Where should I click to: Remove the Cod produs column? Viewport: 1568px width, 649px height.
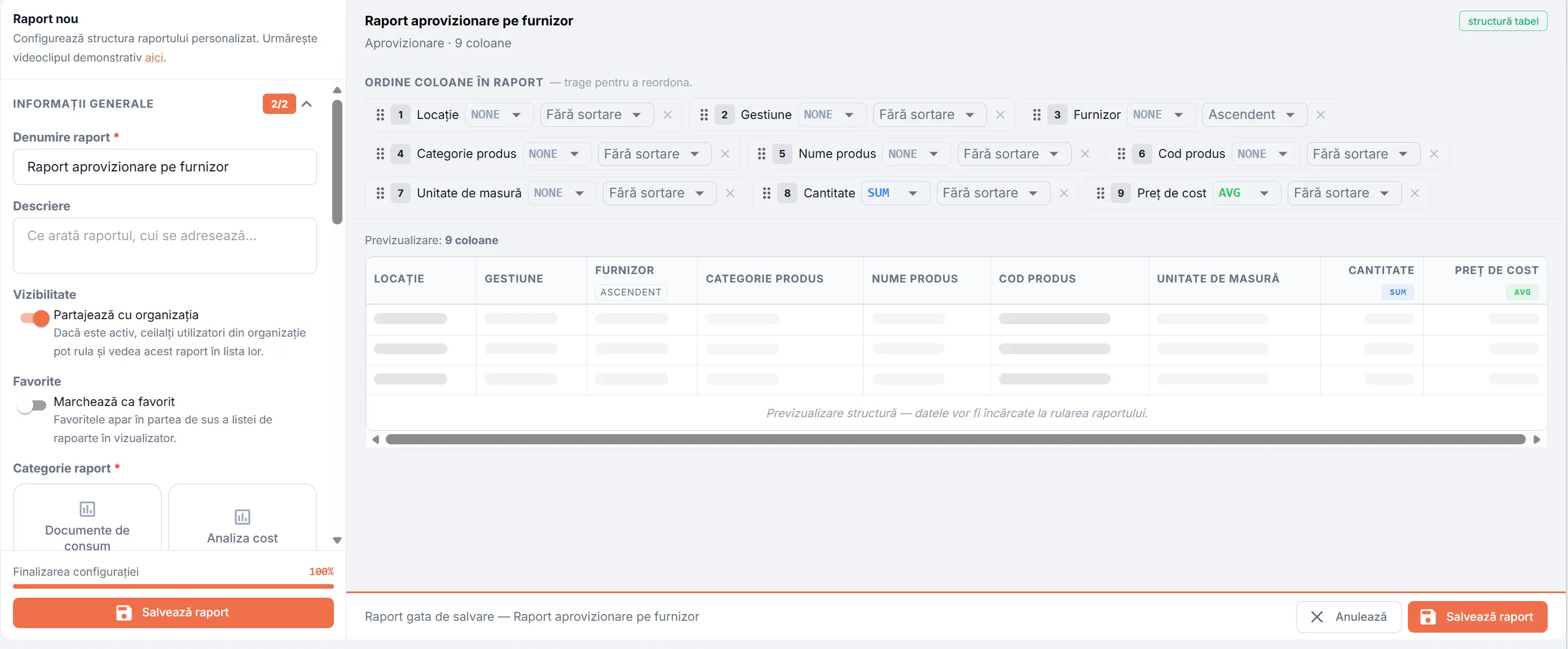tap(1433, 154)
